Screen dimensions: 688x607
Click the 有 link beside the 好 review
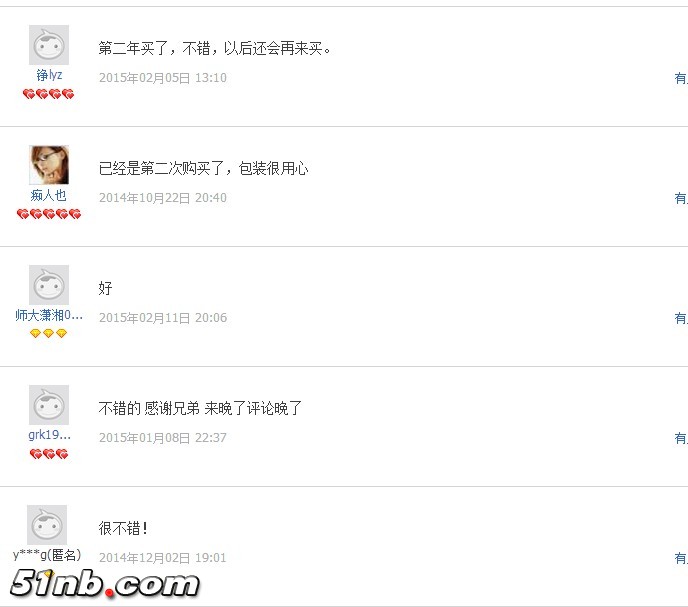681,318
